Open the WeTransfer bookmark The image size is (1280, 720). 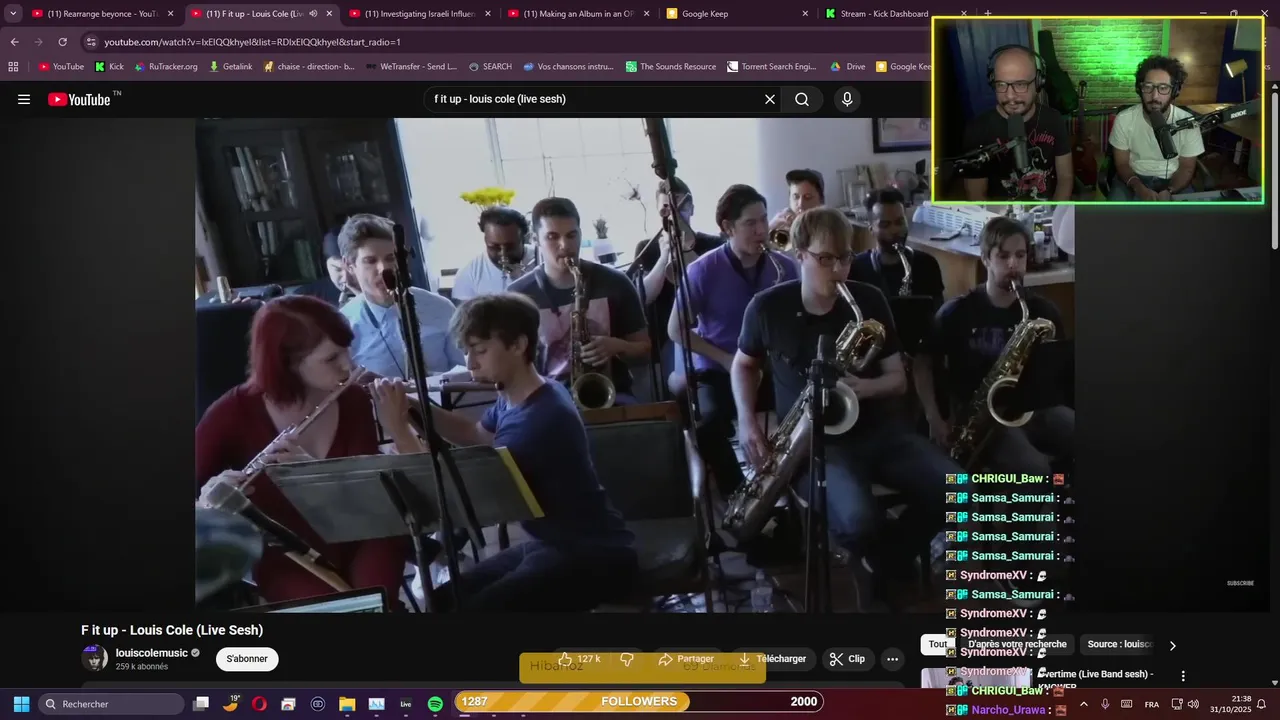click(x=411, y=67)
